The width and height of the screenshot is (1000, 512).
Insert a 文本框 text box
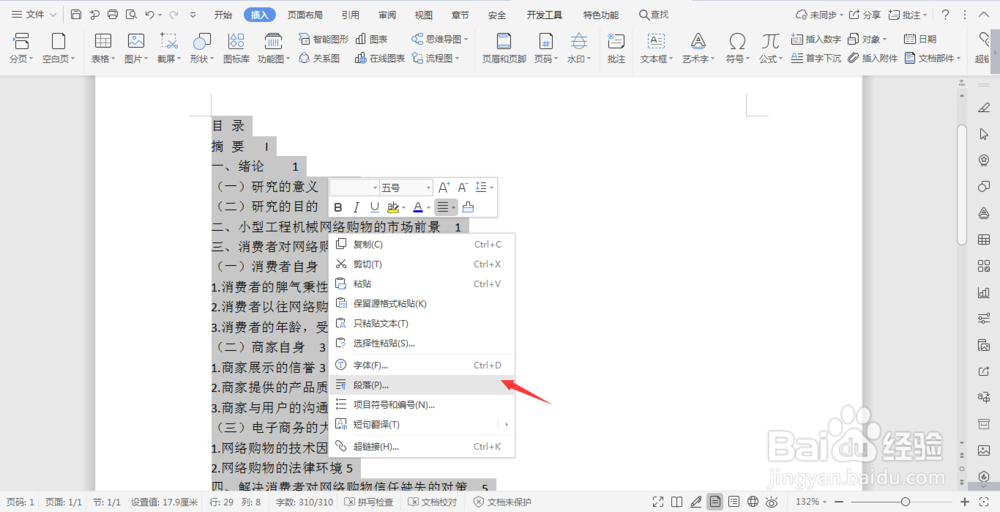click(656, 48)
